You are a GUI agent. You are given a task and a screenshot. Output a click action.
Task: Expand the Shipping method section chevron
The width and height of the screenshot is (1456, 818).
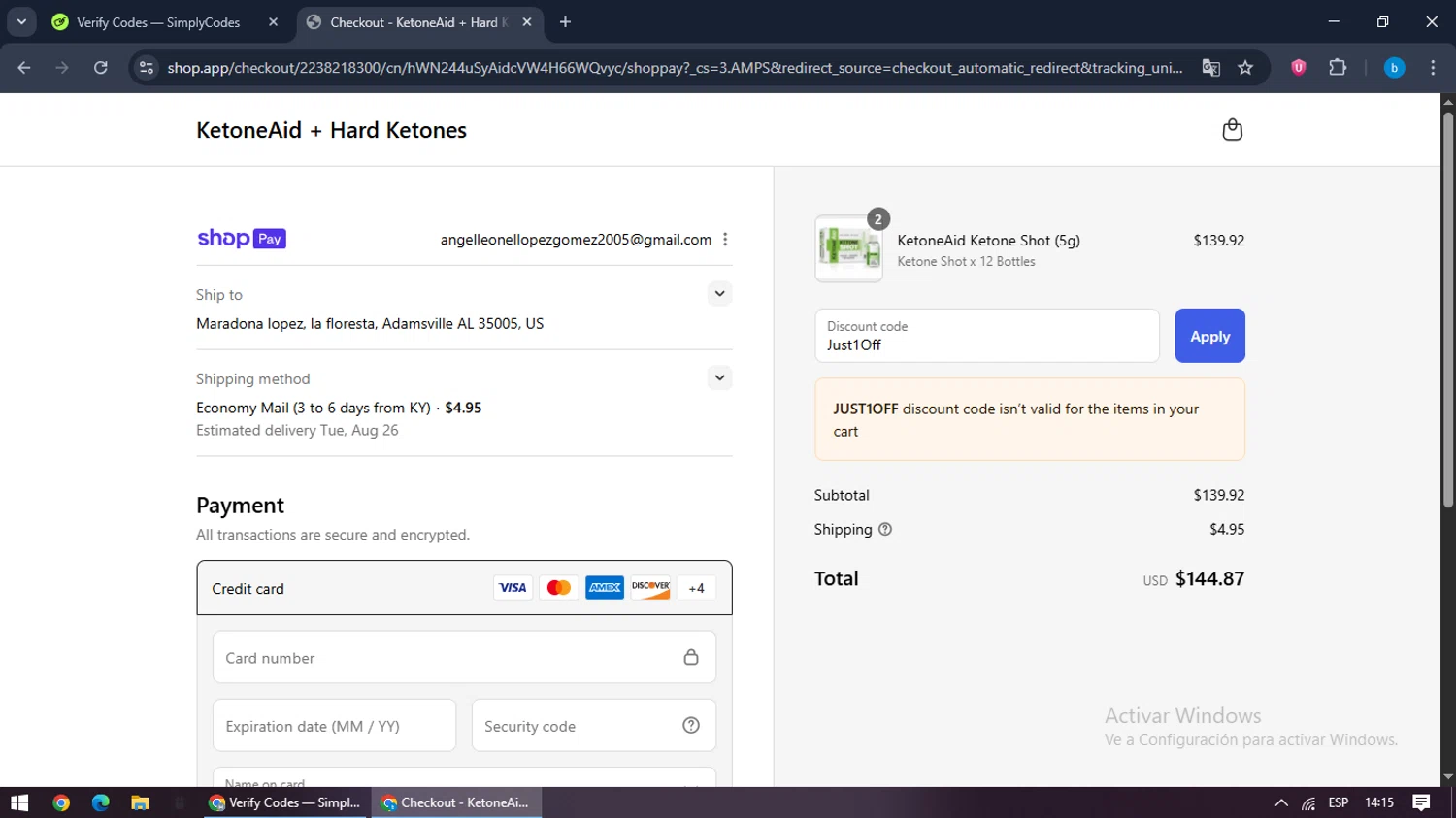(719, 377)
